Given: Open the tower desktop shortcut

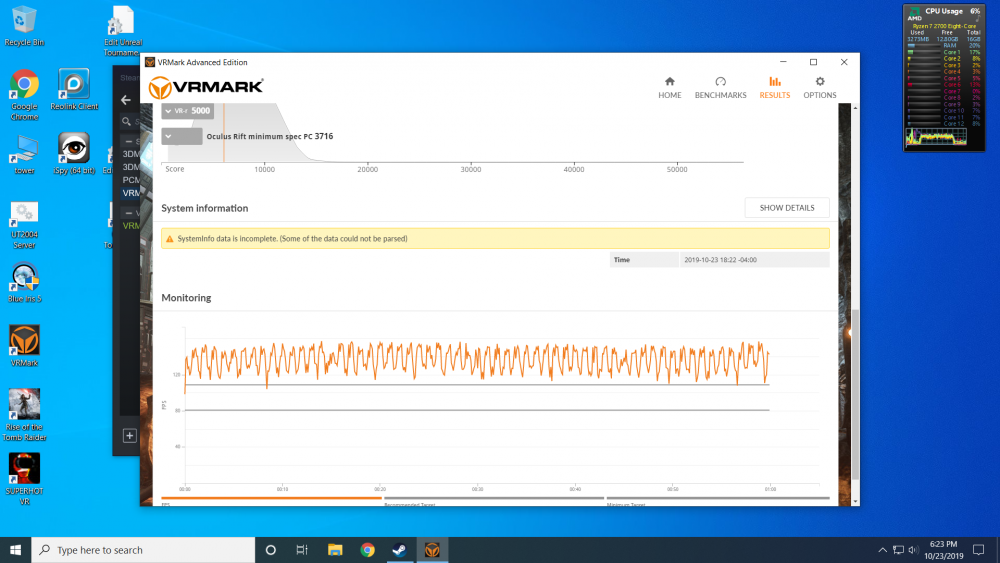Looking at the screenshot, I should click(24, 154).
